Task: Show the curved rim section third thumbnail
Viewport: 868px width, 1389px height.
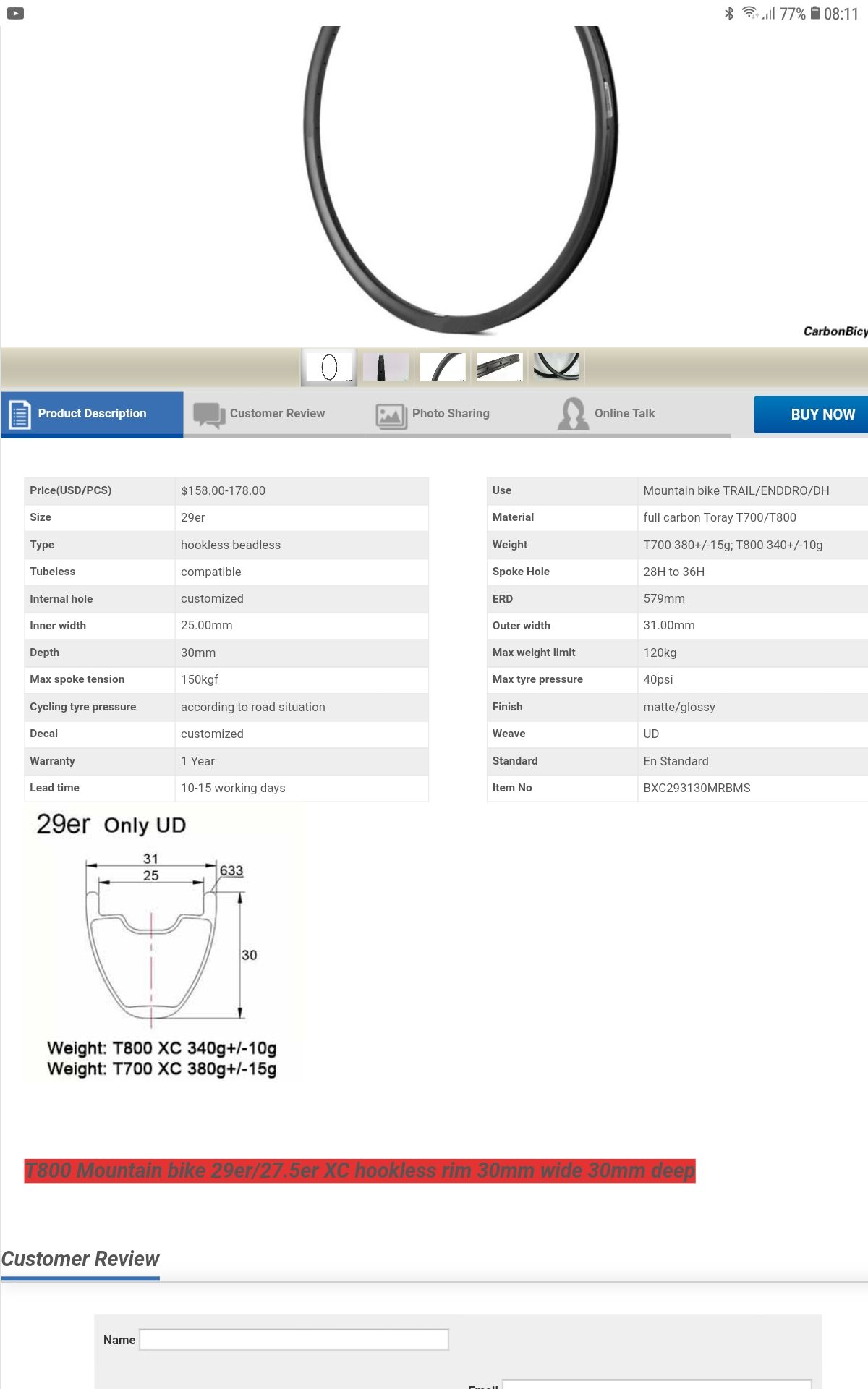Action: tap(443, 367)
